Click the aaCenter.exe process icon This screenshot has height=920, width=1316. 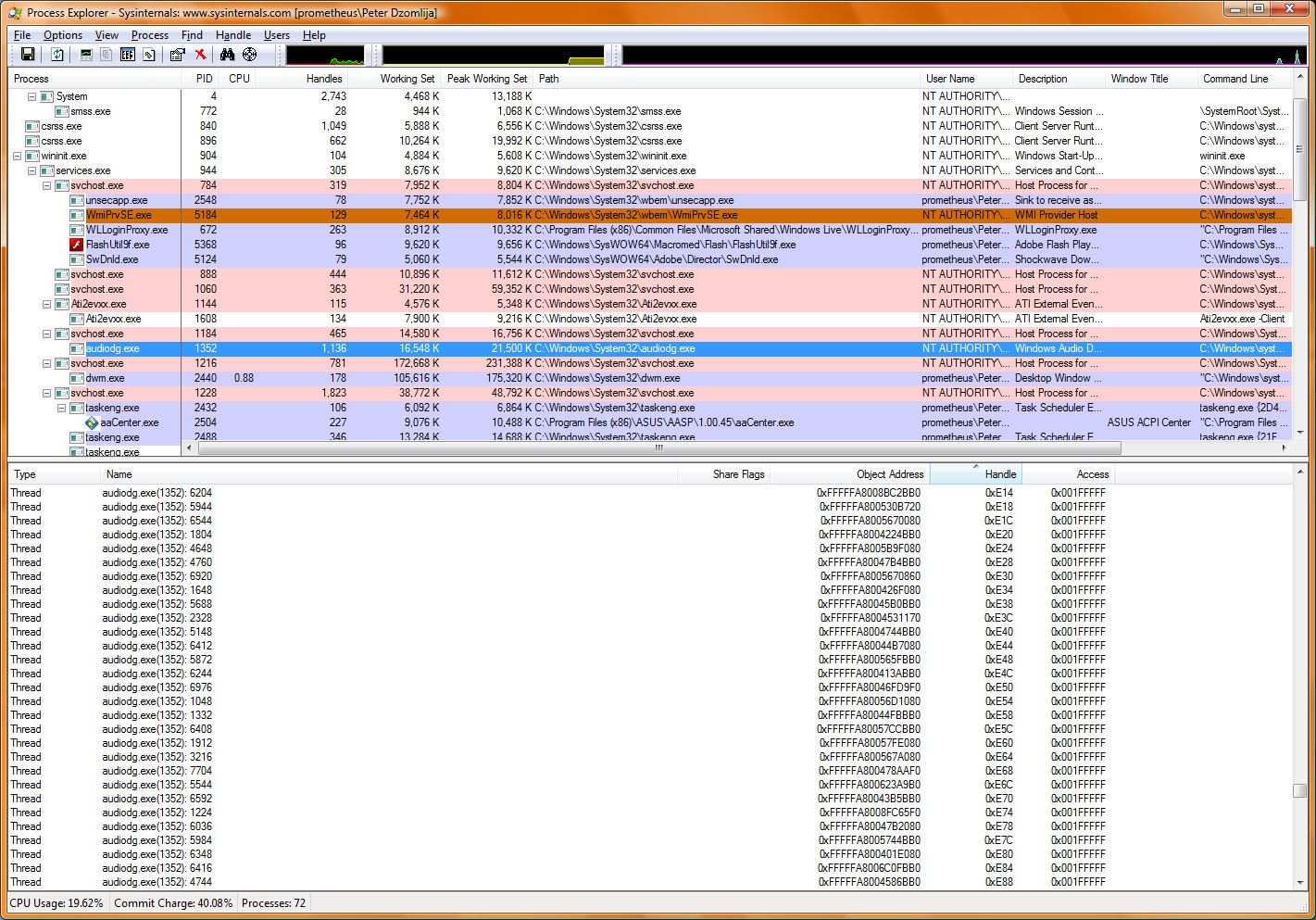[x=92, y=422]
